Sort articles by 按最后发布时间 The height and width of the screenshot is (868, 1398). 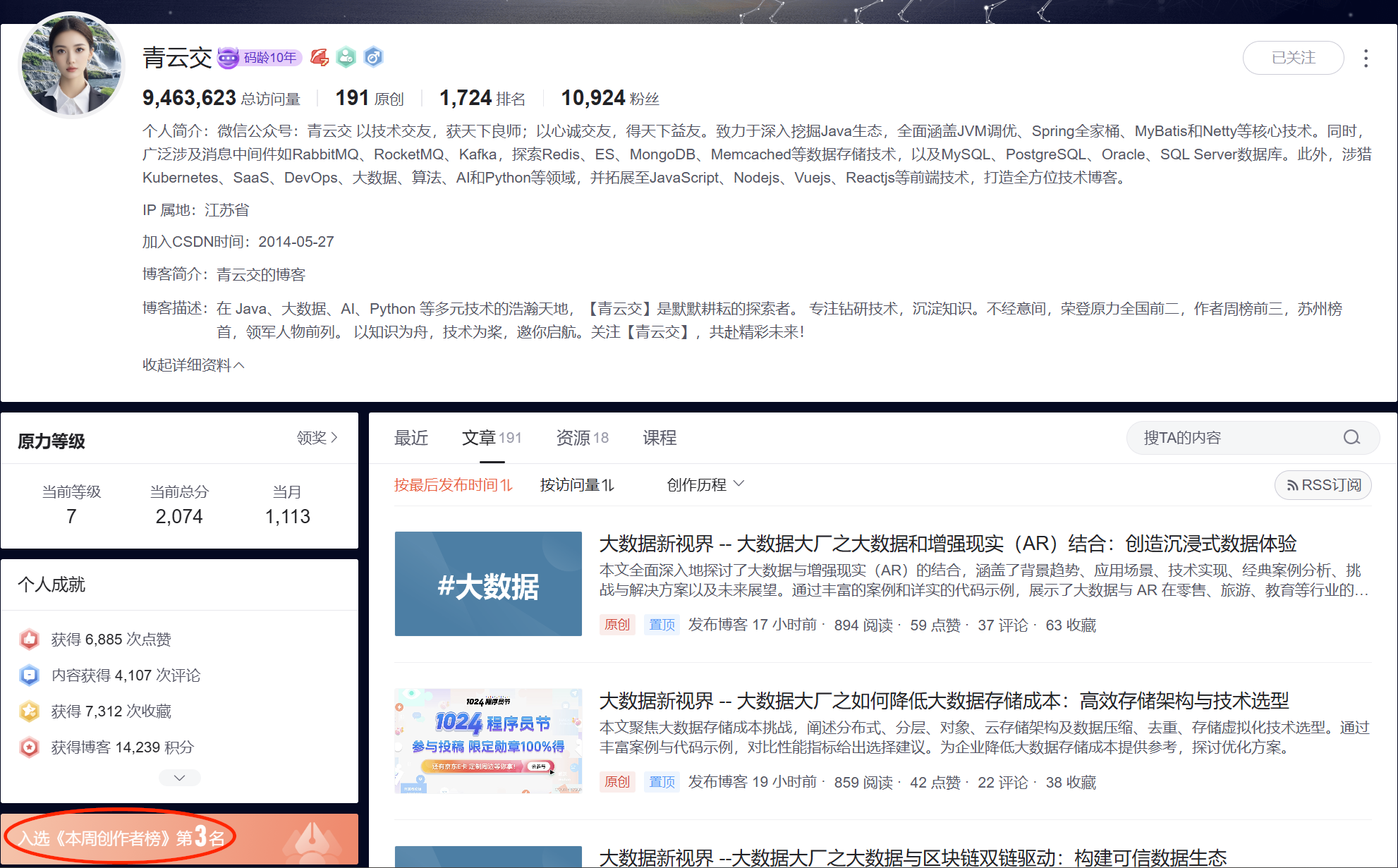[453, 485]
